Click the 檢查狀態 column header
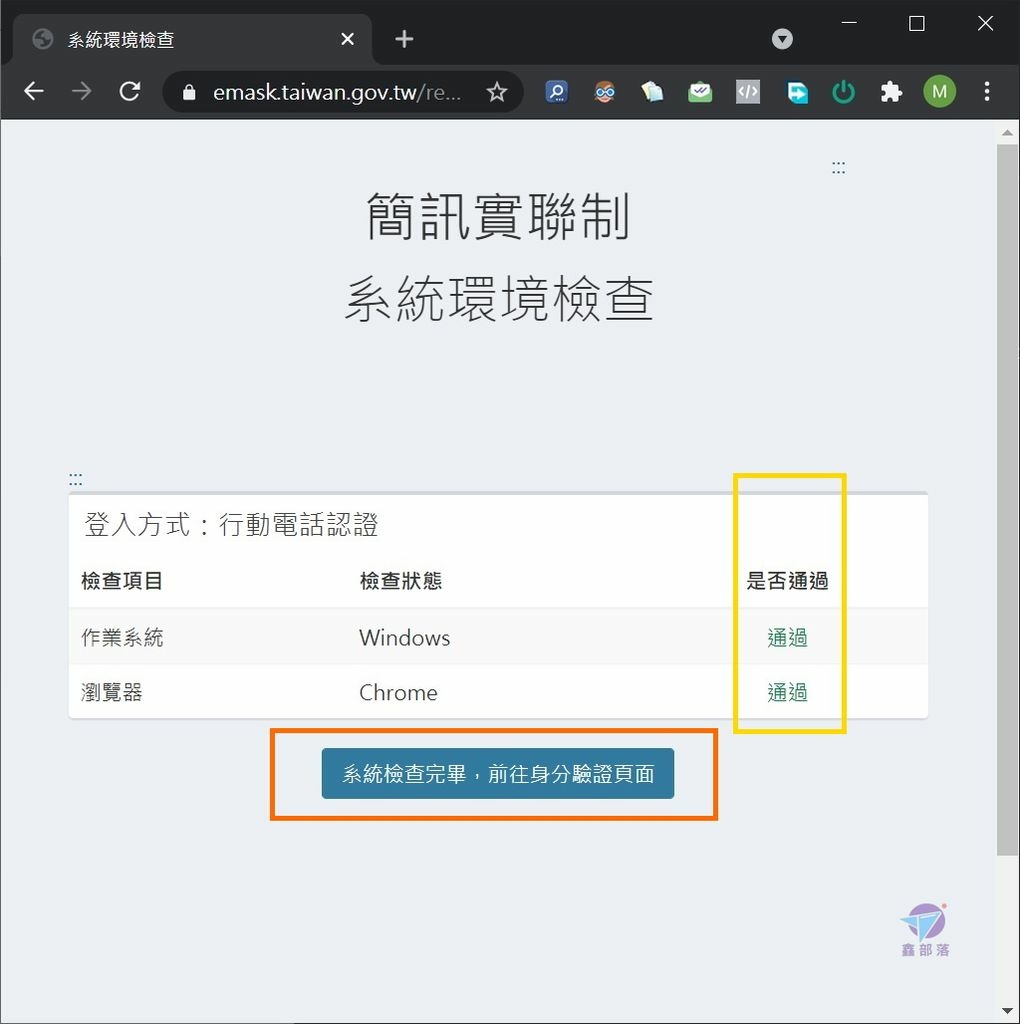 [401, 581]
